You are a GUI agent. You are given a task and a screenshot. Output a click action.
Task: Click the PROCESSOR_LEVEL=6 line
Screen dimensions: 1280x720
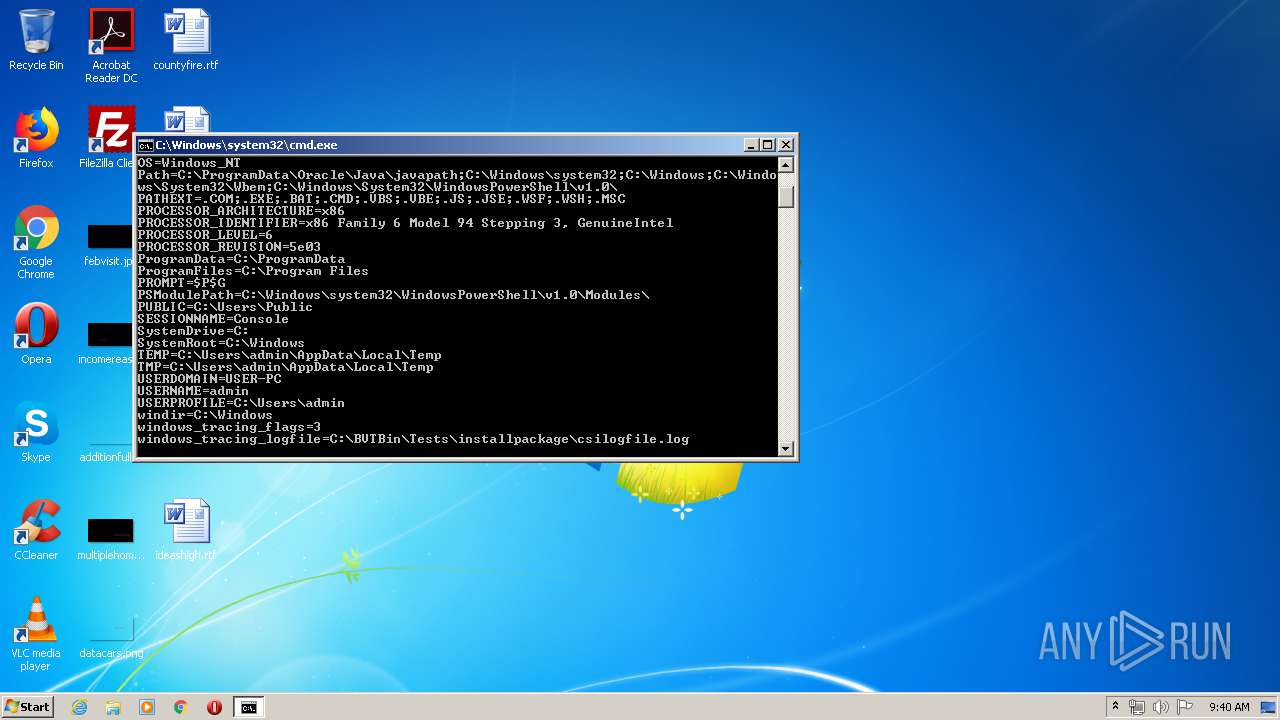(x=205, y=235)
